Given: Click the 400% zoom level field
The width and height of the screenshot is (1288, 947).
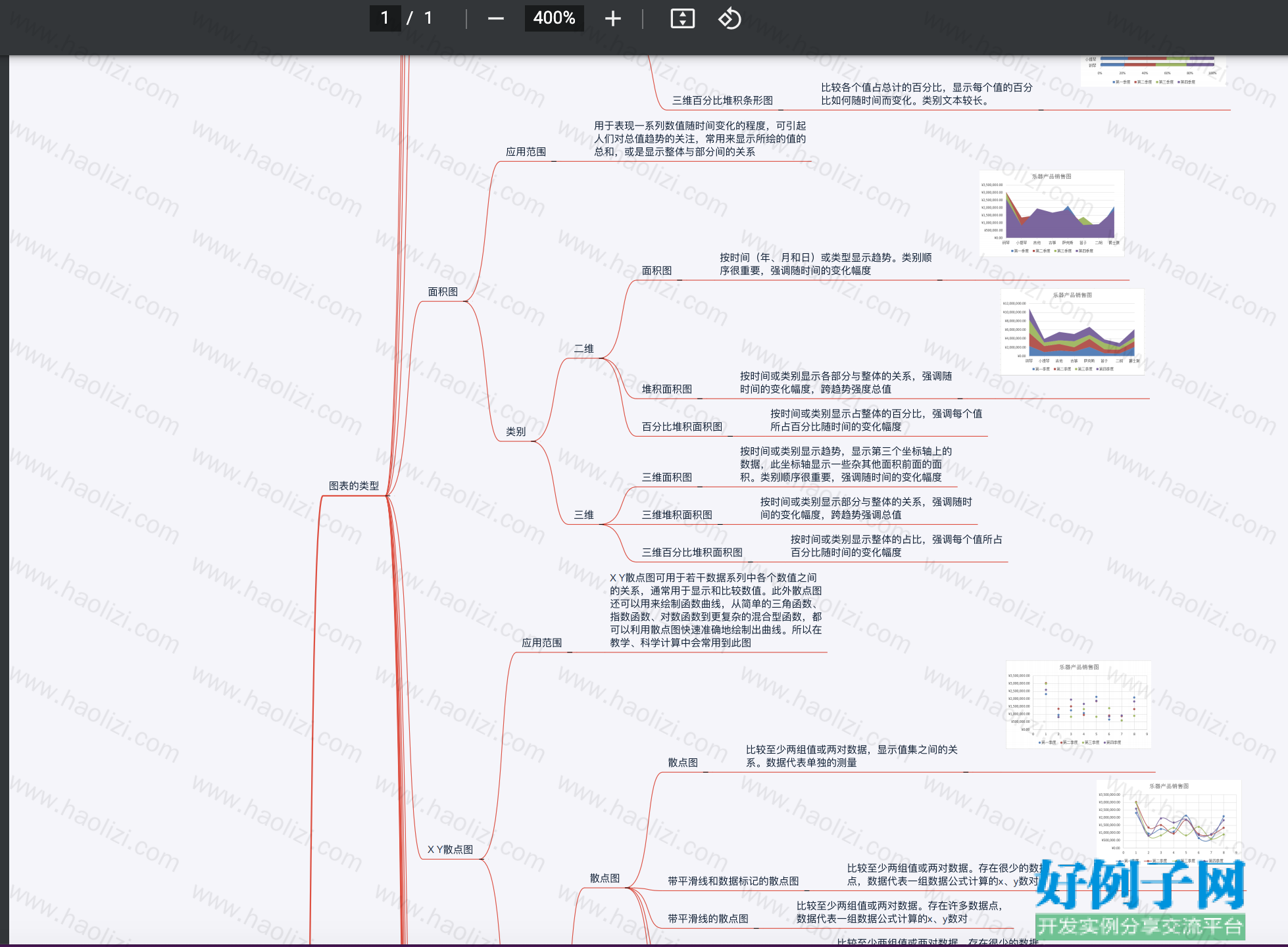Looking at the screenshot, I should tap(554, 18).
